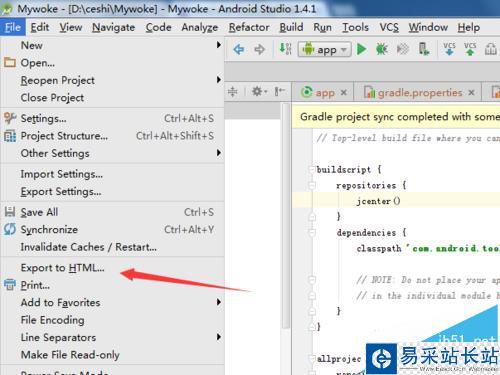This screenshot has height=375, width=500.
Task: Select Export to HTML... item
Action: pos(112,268)
